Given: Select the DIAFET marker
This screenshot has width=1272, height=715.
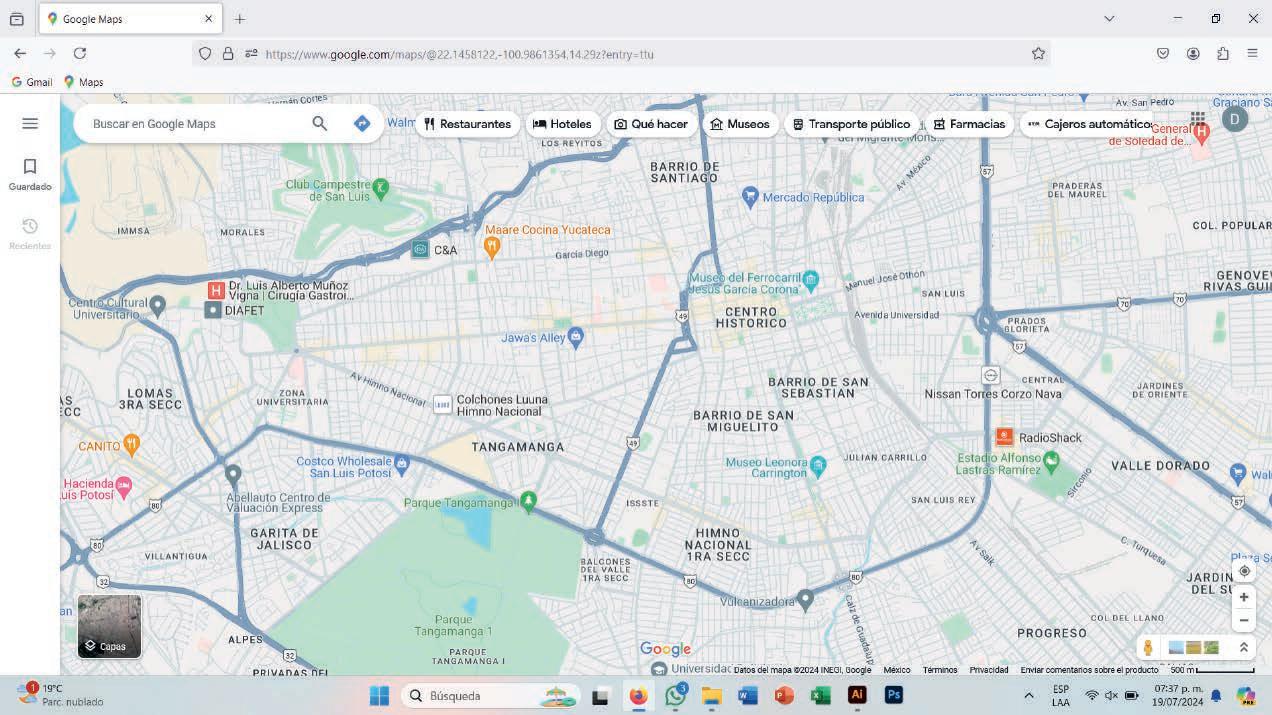Looking at the screenshot, I should click(212, 310).
